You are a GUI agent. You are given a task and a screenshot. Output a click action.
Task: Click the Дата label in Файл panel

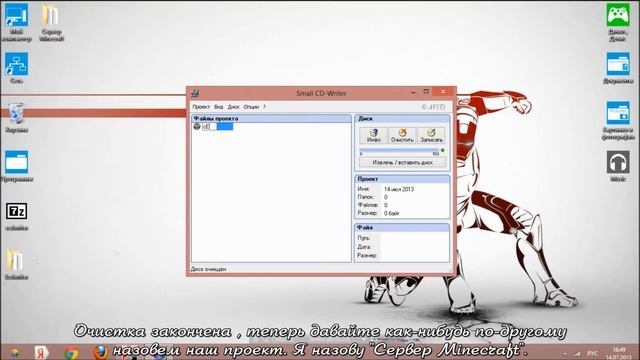tap(363, 247)
